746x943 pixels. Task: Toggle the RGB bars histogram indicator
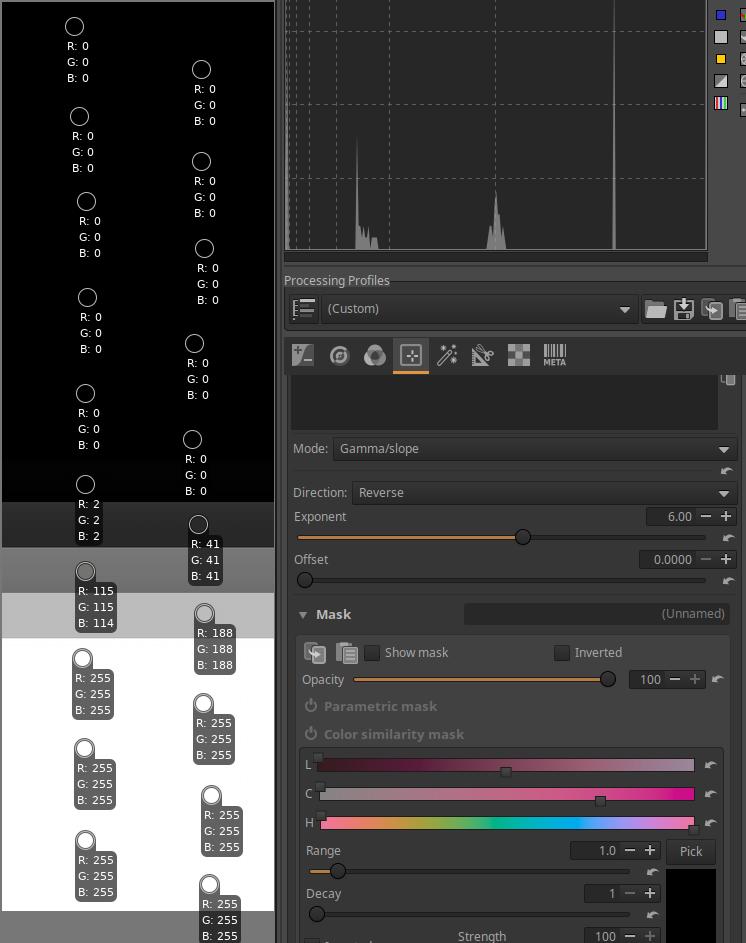pyautogui.click(x=721, y=103)
